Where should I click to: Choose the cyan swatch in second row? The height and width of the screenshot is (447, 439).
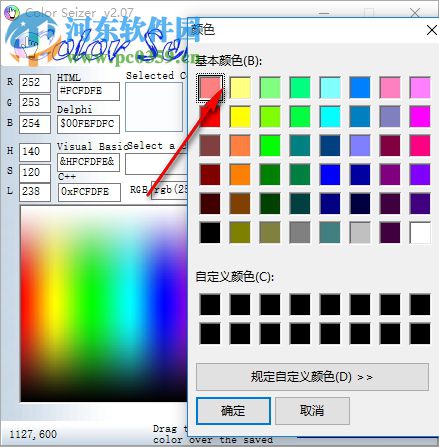click(x=330, y=117)
